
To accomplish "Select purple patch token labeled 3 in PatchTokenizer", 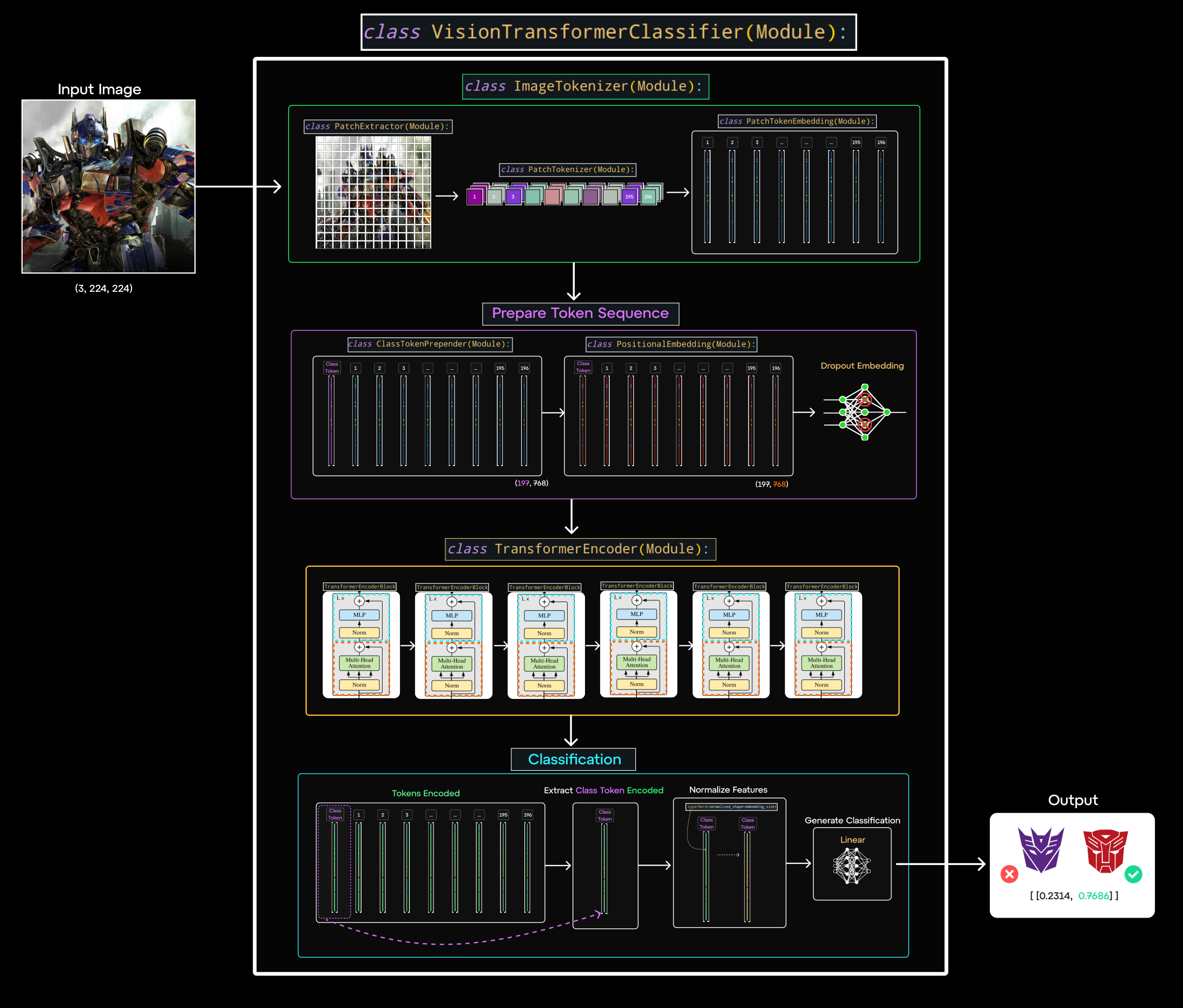I will pyautogui.click(x=512, y=197).
